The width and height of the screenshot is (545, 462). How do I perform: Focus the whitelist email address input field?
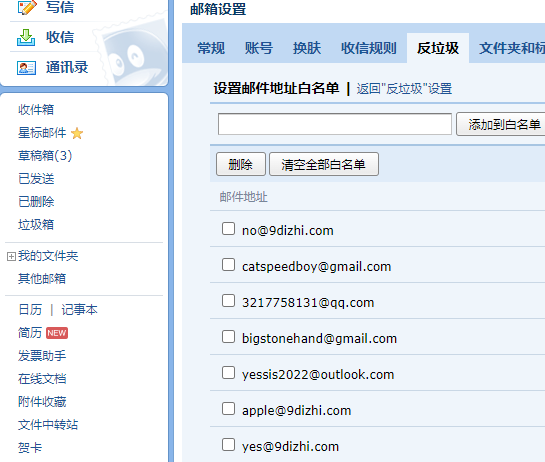click(x=335, y=124)
